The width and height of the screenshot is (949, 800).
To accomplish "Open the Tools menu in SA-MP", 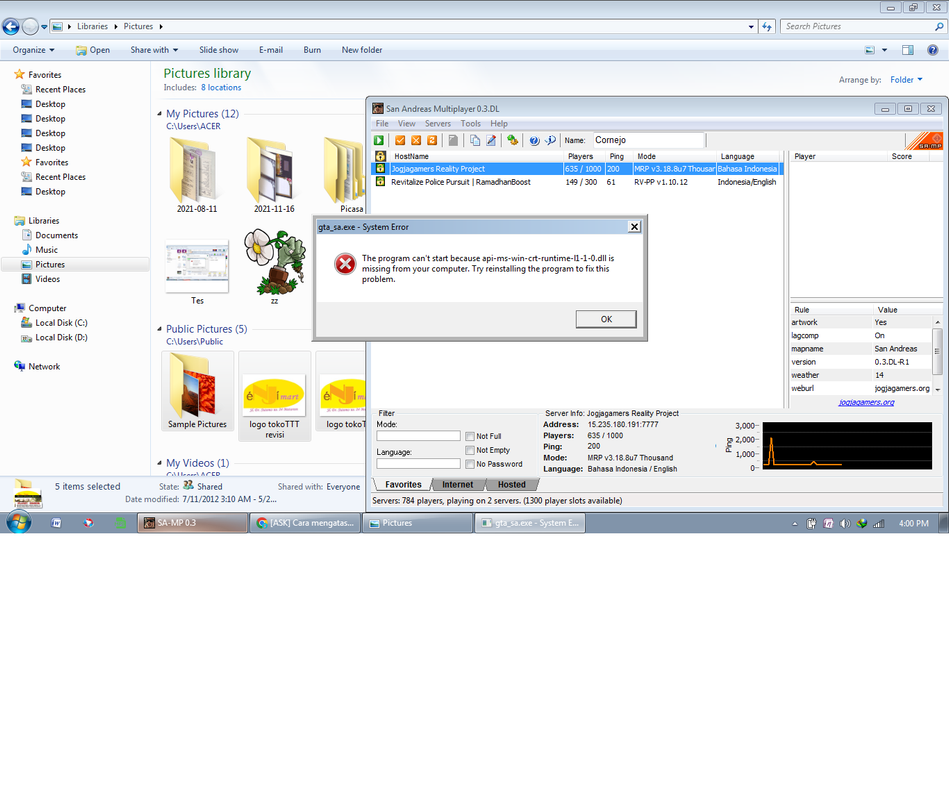I will click(x=470, y=123).
